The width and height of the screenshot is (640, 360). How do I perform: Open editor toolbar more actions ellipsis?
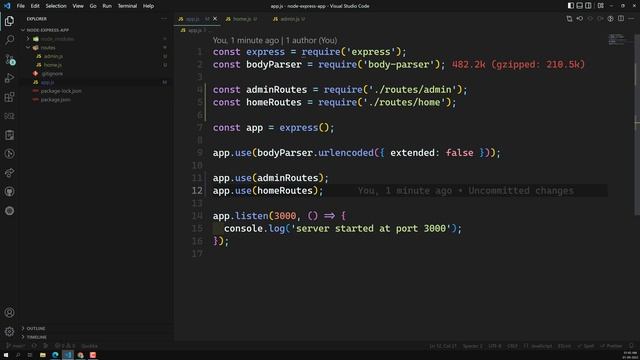631,19
